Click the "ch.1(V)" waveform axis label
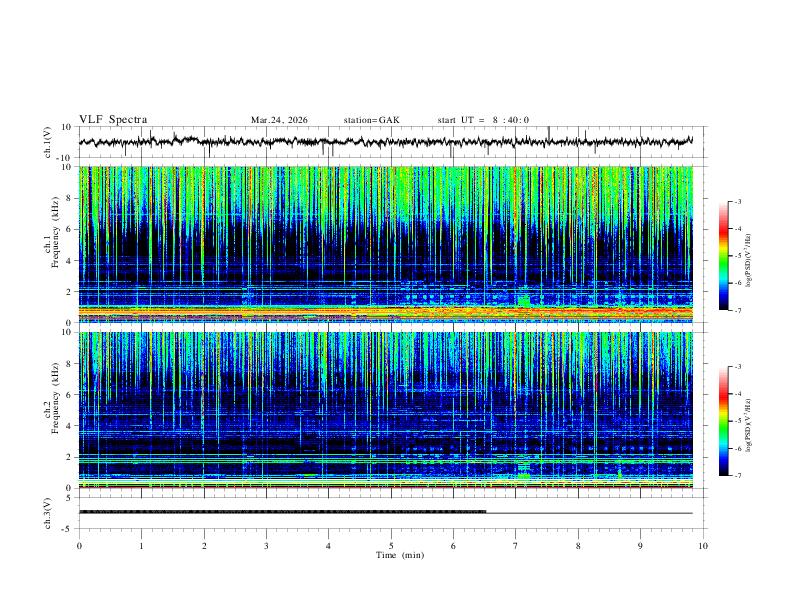Image resolution: width=792 pixels, height=612 pixels. tap(48, 142)
